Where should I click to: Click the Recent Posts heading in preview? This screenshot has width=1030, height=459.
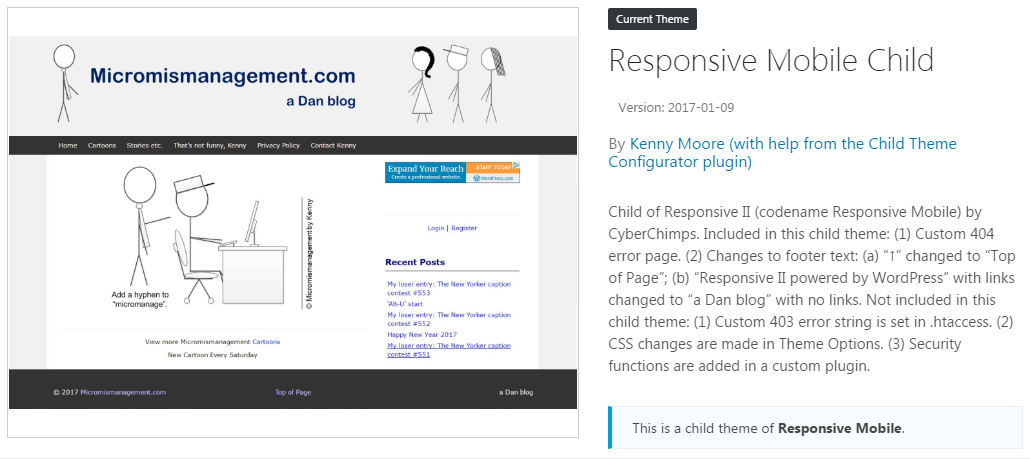414,262
